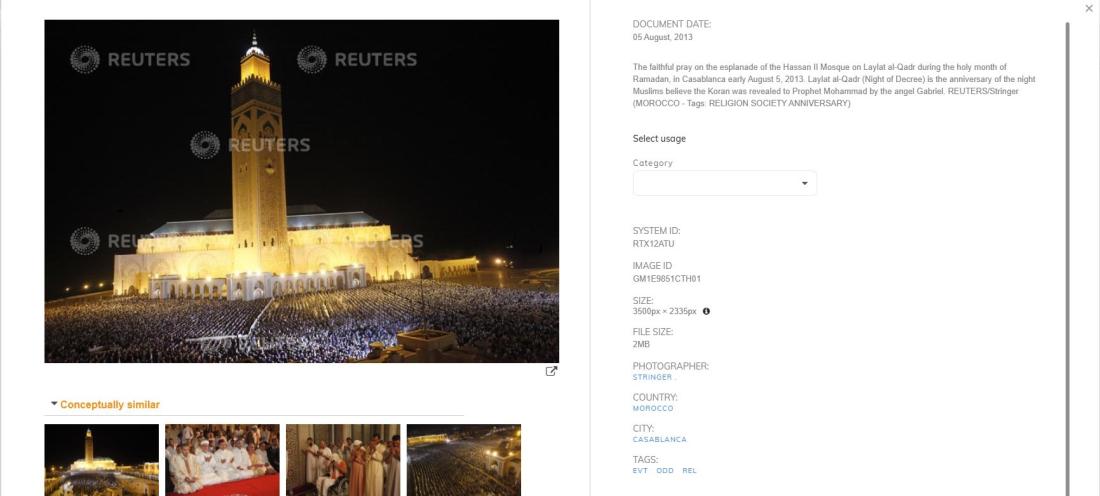The image size is (1100, 496).
Task: Close the image detail panel
Action: [x=1089, y=8]
